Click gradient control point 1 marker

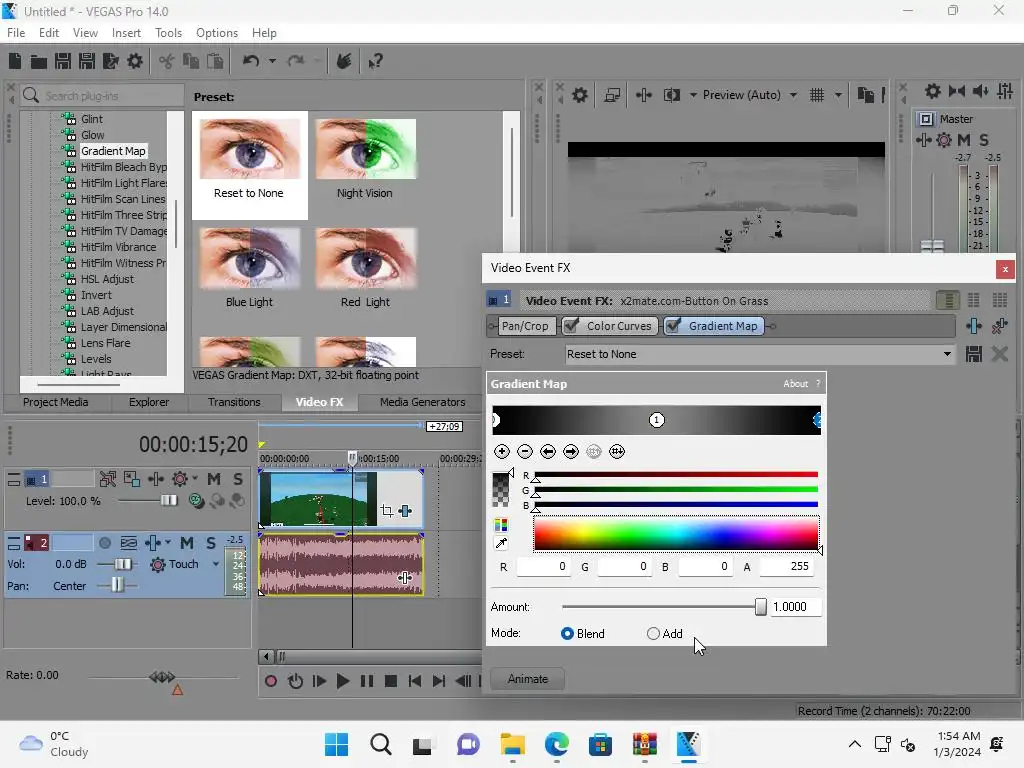point(657,420)
